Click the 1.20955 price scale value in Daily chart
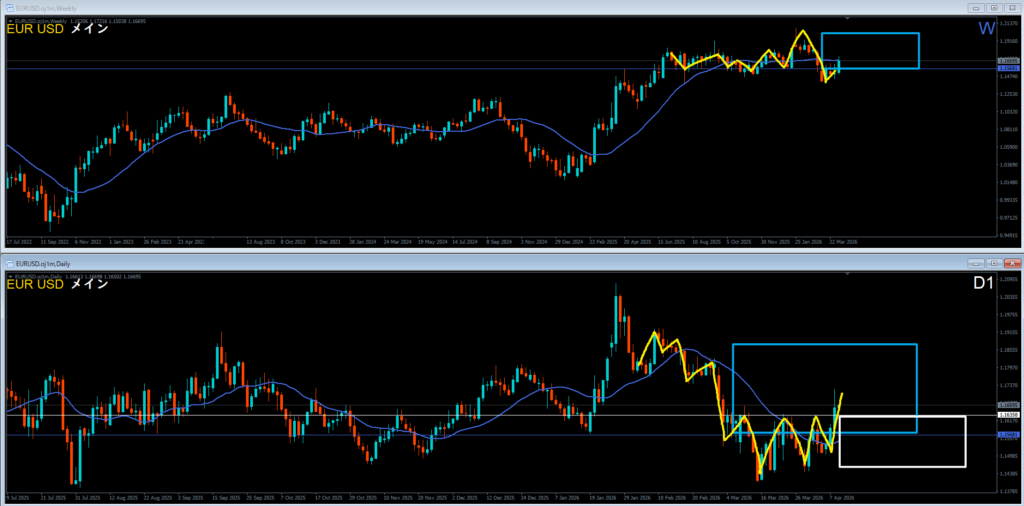1024x506 pixels. [1008, 279]
